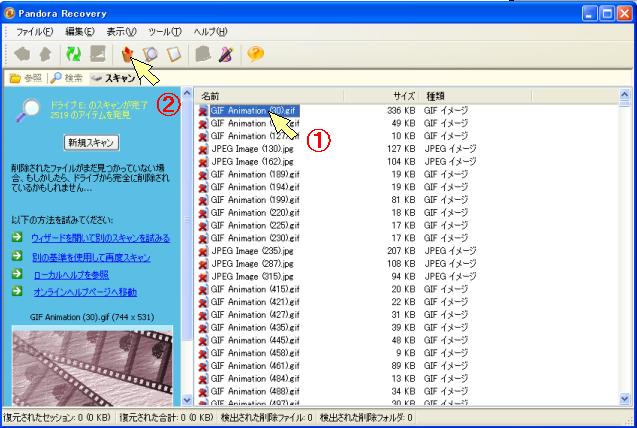Image resolution: width=637 pixels, height=428 pixels.
Task: Sort the file list by 名前 column header
Action: click(x=269, y=96)
